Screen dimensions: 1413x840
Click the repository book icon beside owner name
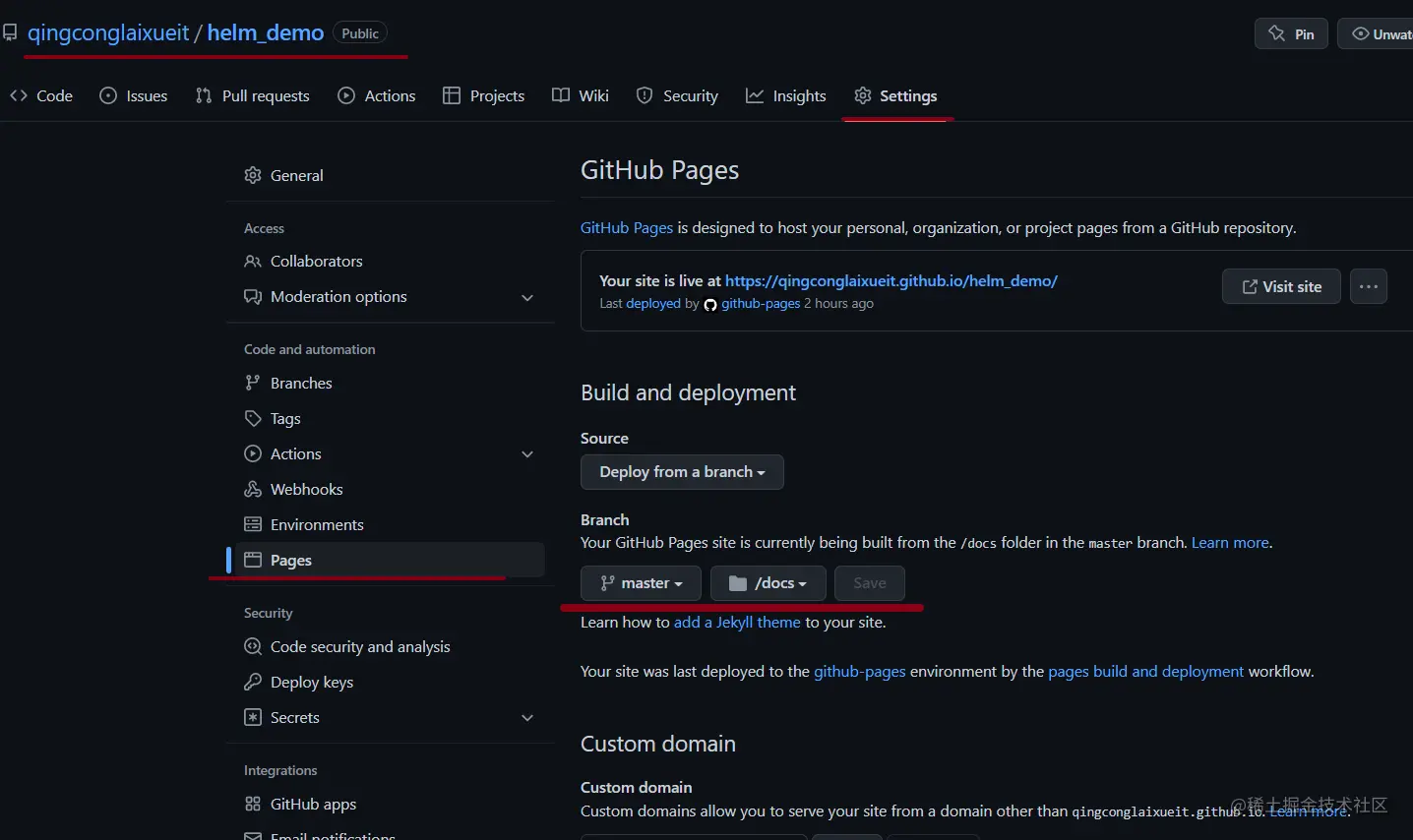coord(10,32)
